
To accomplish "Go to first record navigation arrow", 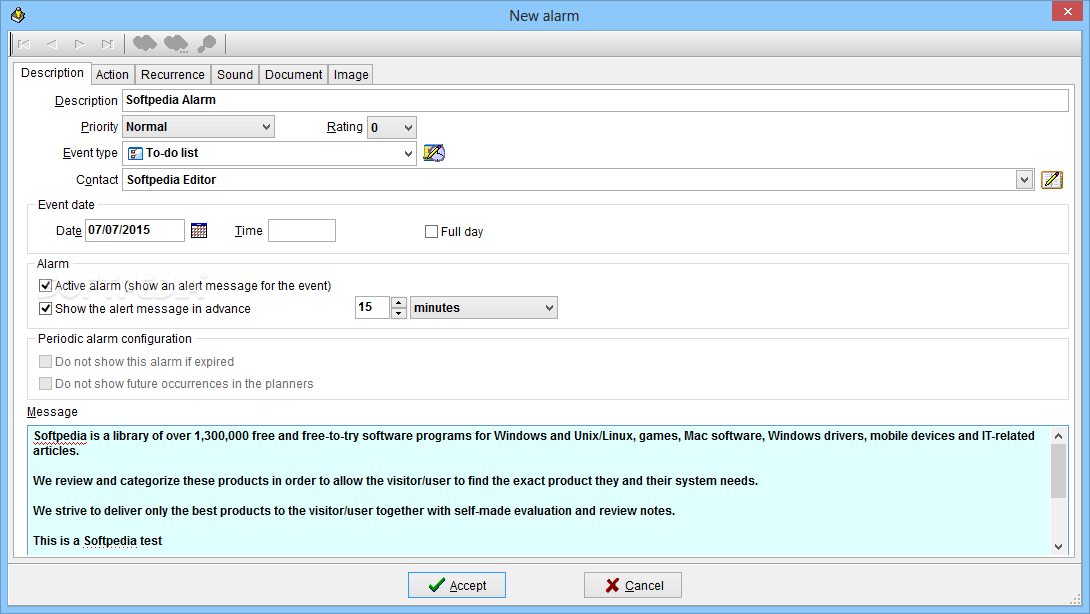I will (x=24, y=44).
